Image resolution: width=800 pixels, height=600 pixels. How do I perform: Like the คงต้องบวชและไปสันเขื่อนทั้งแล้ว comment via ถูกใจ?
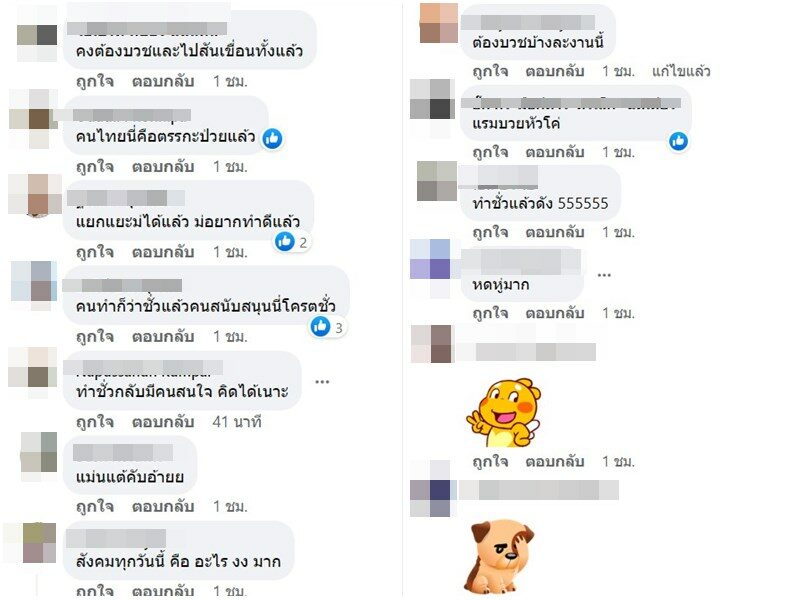[95, 81]
